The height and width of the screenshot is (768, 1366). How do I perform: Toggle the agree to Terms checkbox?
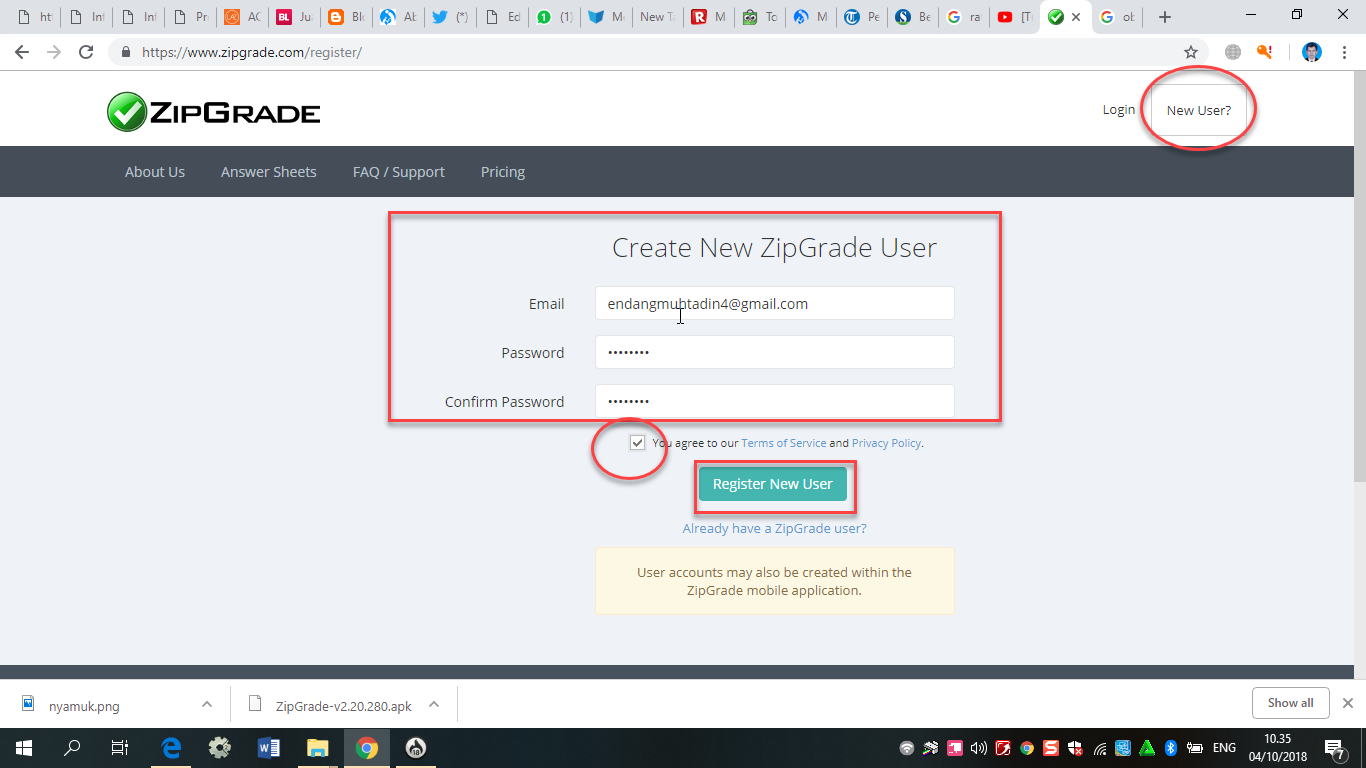pos(637,443)
